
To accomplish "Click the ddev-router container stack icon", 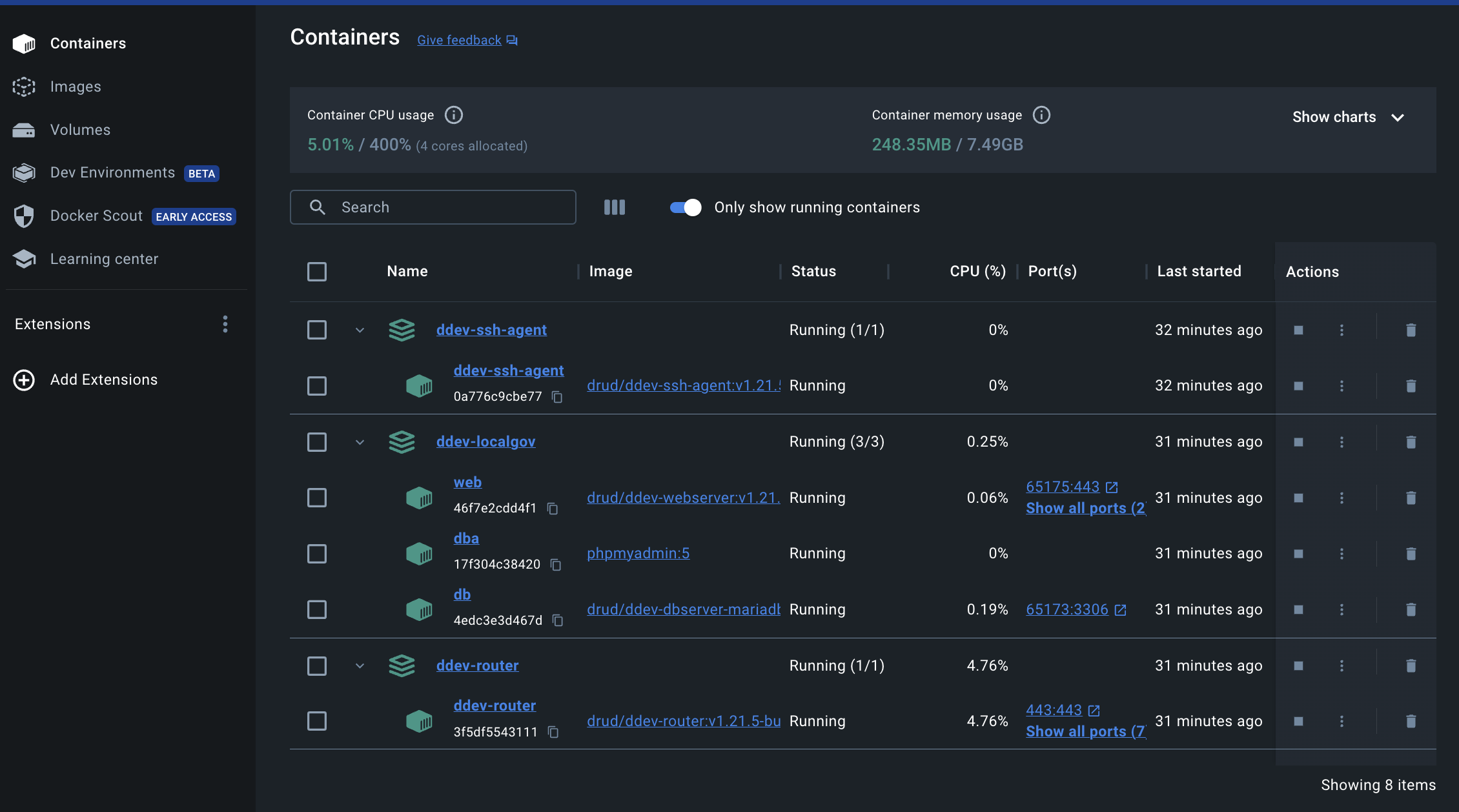I will pyautogui.click(x=399, y=665).
